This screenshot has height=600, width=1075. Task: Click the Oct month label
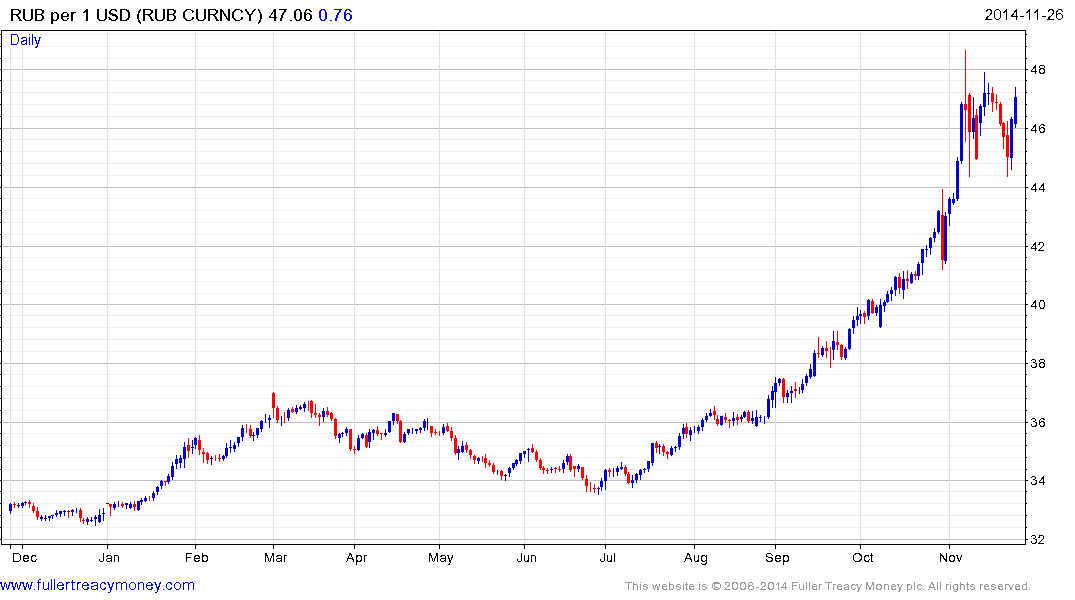(x=863, y=557)
